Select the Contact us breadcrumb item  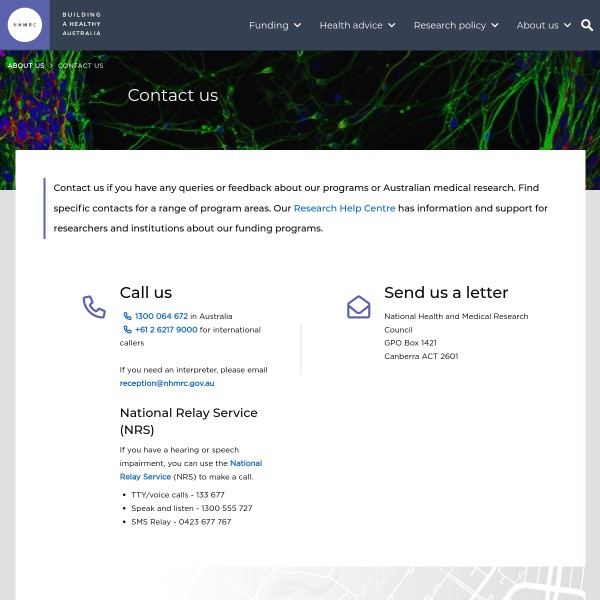pos(81,66)
